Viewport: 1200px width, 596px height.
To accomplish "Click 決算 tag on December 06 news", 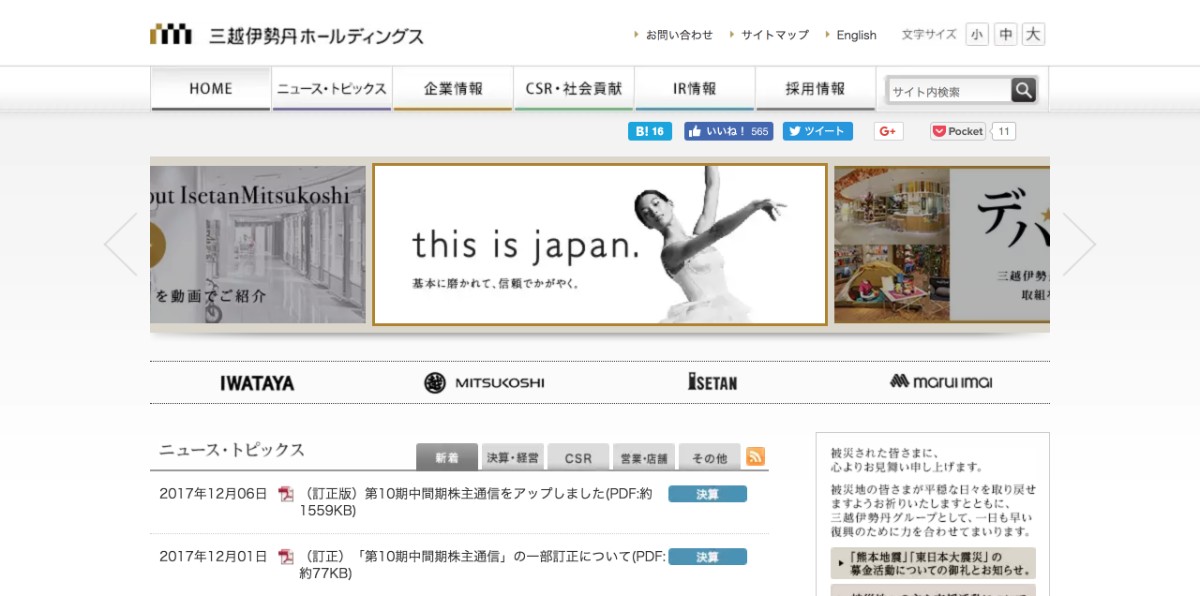I will (707, 494).
